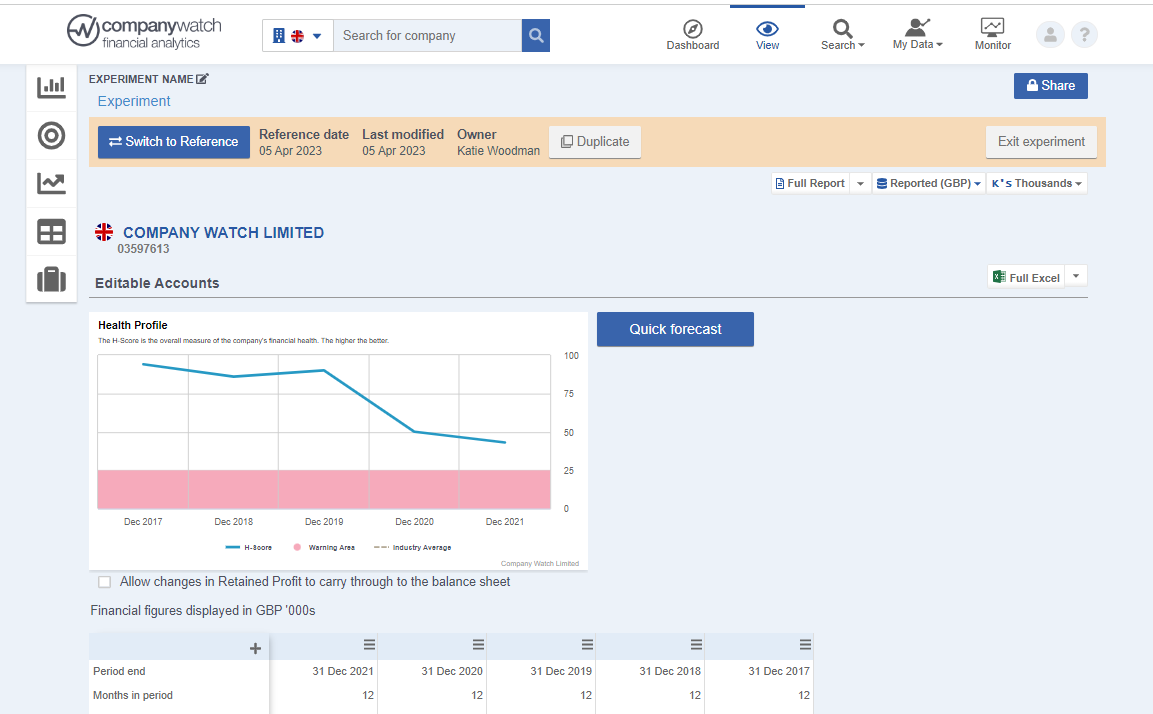Image resolution: width=1153 pixels, height=714 pixels.
Task: Open the trend line chart sidebar icon
Action: (x=51, y=183)
